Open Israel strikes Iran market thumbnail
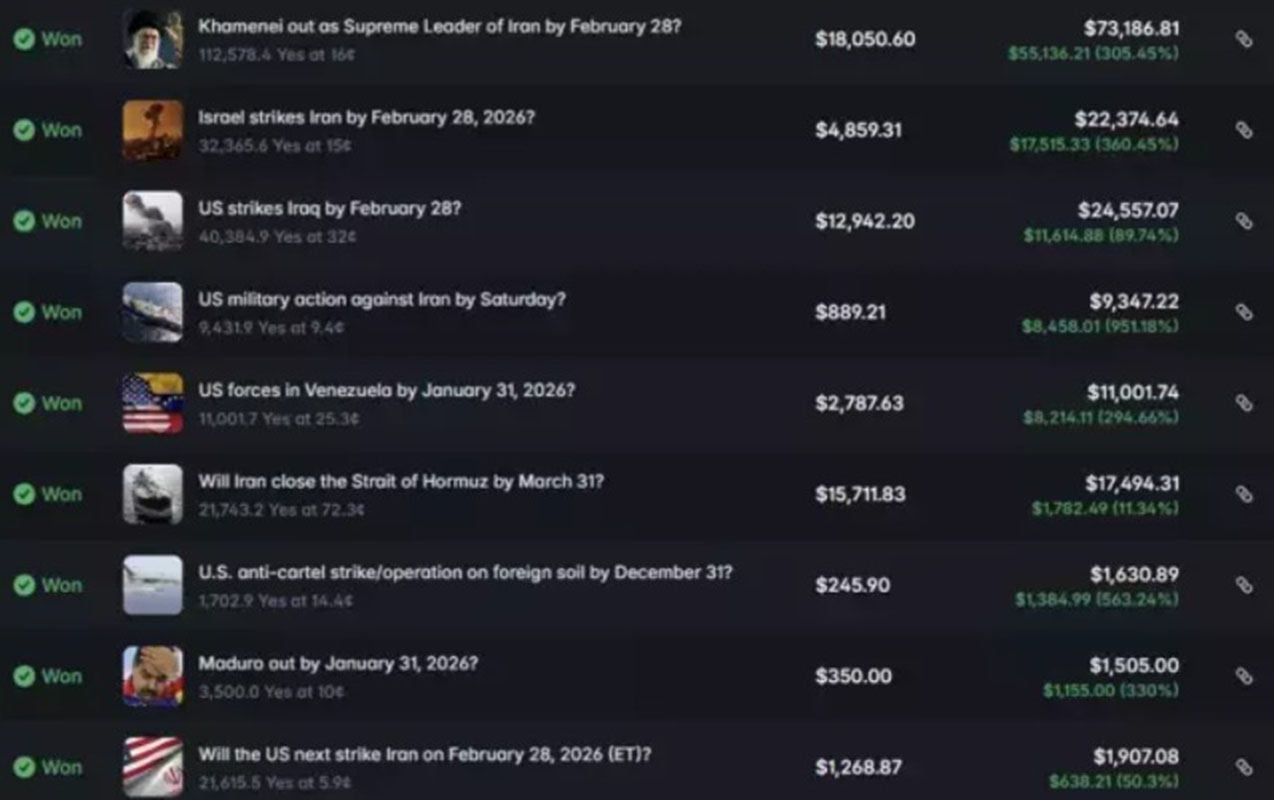The image size is (1274, 800). pyautogui.click(x=153, y=130)
